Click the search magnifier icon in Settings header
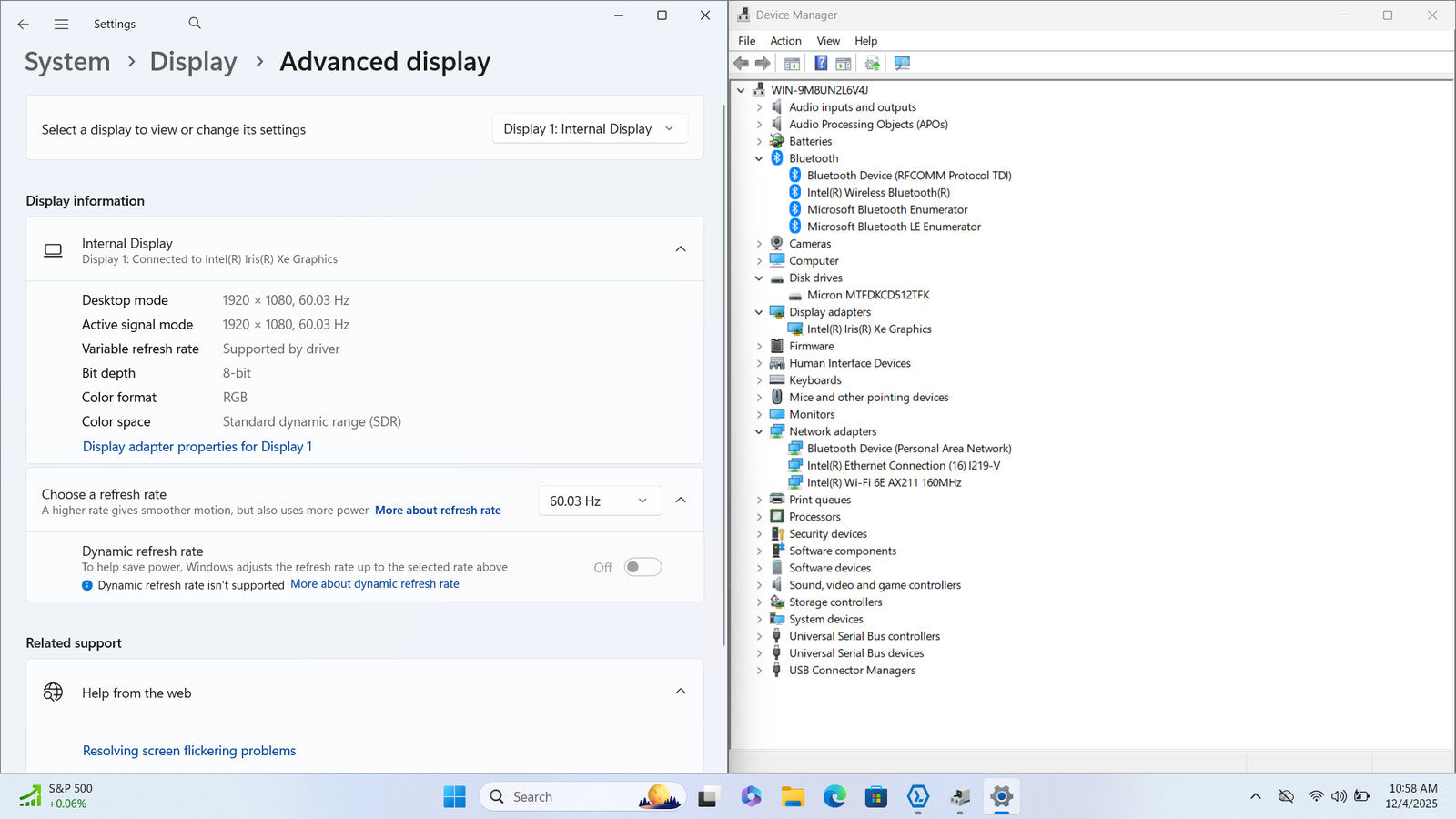The height and width of the screenshot is (819, 1456). (195, 24)
